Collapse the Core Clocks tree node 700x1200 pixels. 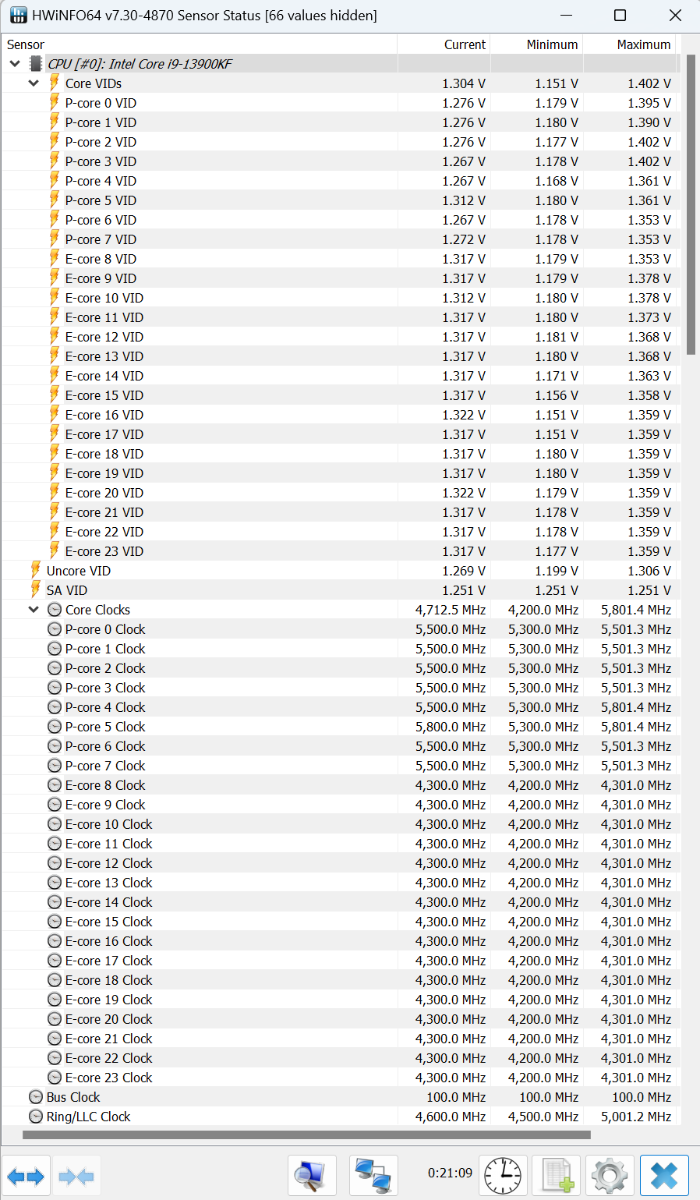(x=33, y=610)
